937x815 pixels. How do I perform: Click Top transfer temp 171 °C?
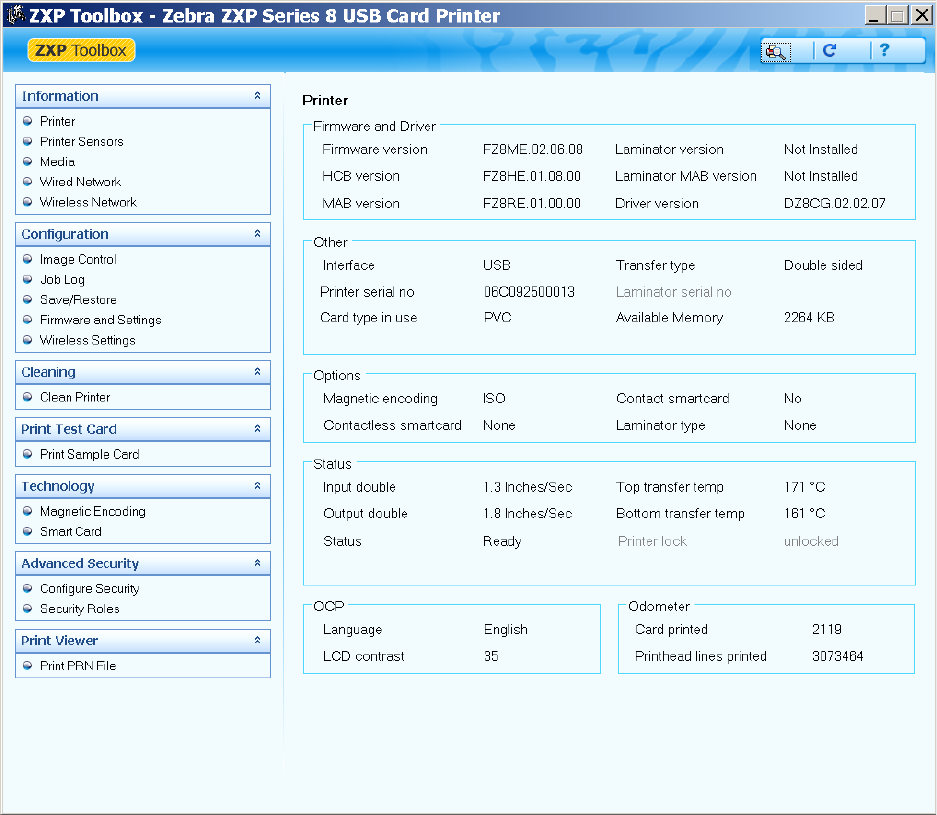coord(804,487)
